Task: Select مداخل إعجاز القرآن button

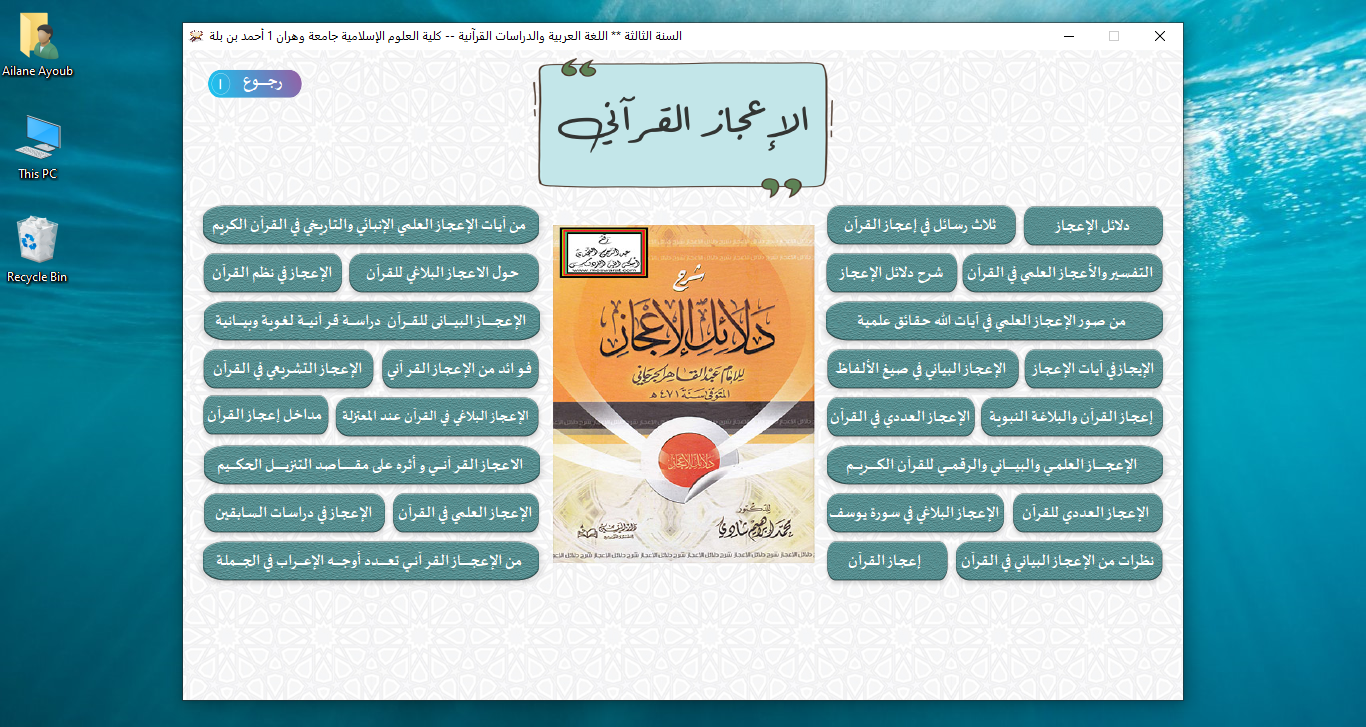Action: pos(265,414)
